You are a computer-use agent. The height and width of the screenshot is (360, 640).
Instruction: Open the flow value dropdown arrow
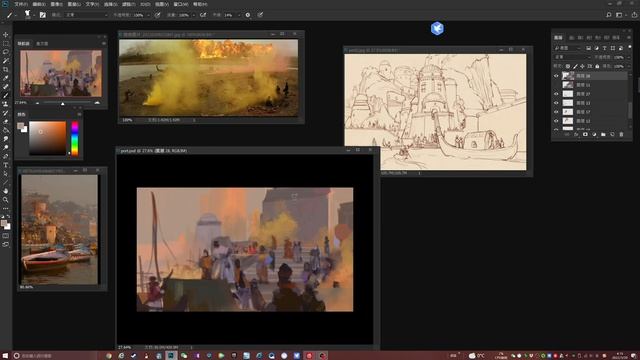pyautogui.click(x=193, y=15)
